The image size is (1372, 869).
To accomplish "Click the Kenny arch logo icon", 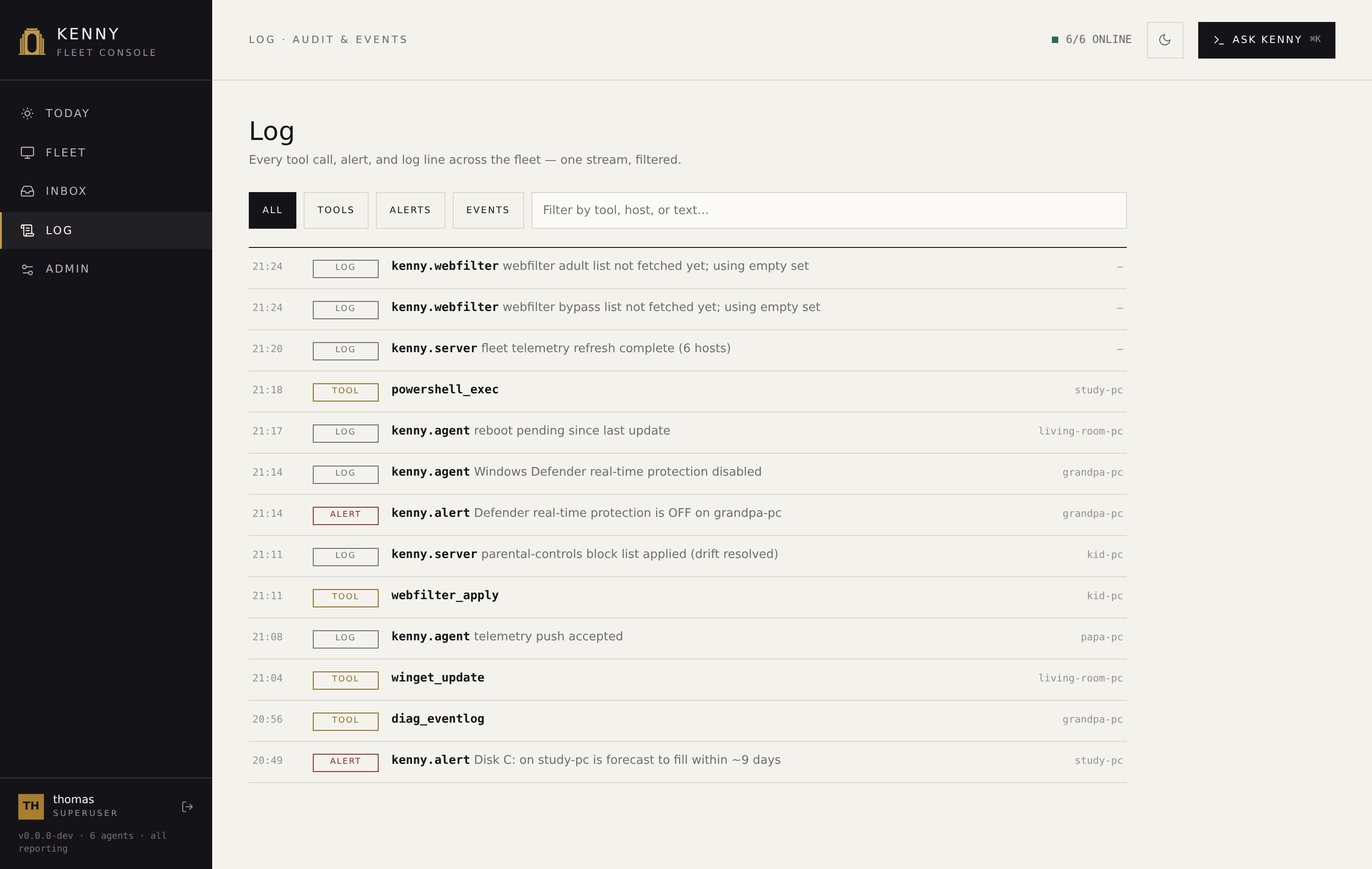I will pyautogui.click(x=32, y=42).
